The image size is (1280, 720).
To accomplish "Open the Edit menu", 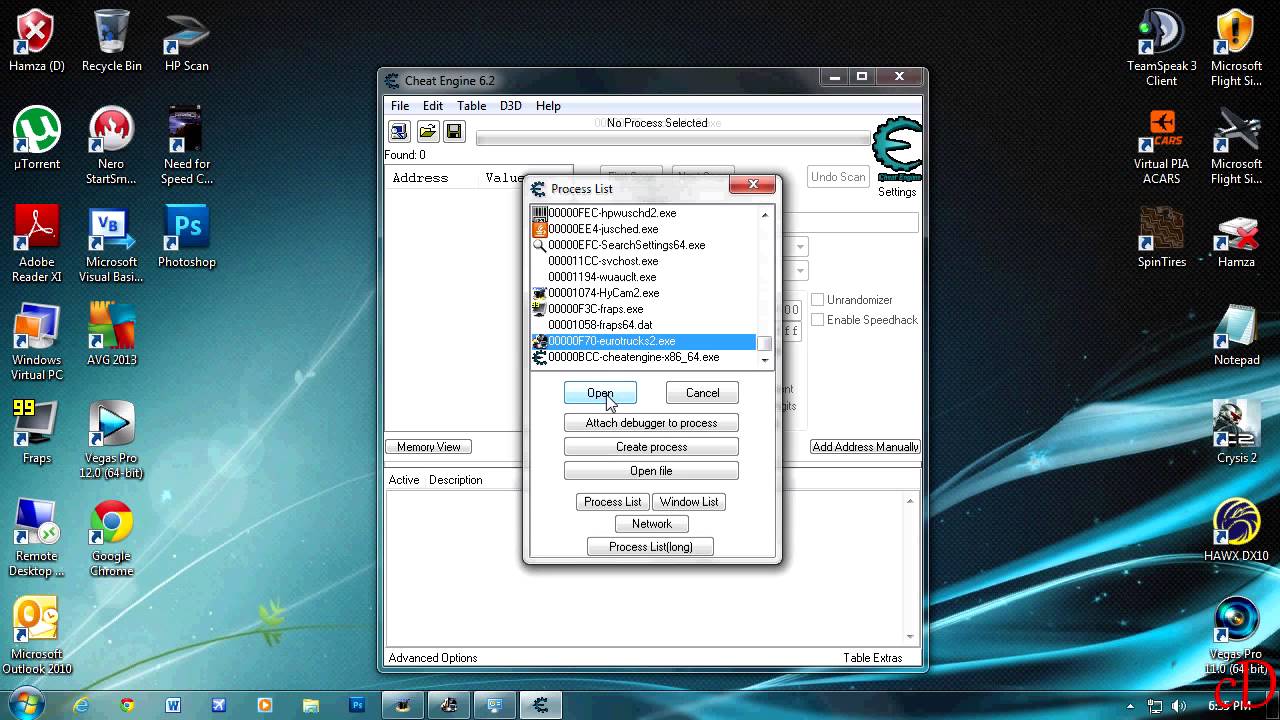I will [x=433, y=106].
